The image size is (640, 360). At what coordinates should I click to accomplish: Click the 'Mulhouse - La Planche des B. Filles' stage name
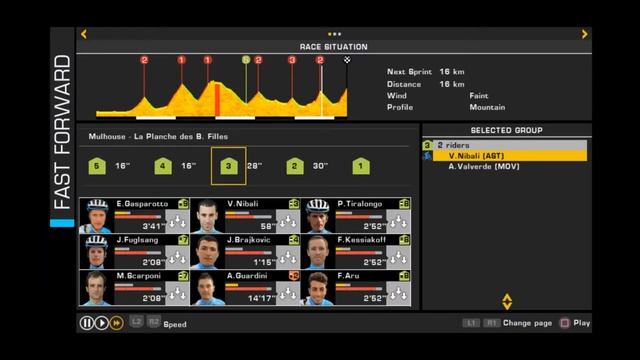[x=158, y=137]
